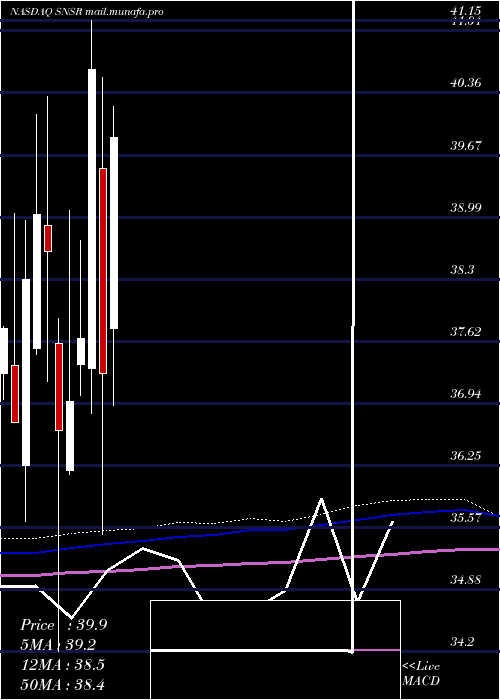Click the '5MA : 39.2' readout
This screenshot has width=500, height=700.
tap(58, 645)
